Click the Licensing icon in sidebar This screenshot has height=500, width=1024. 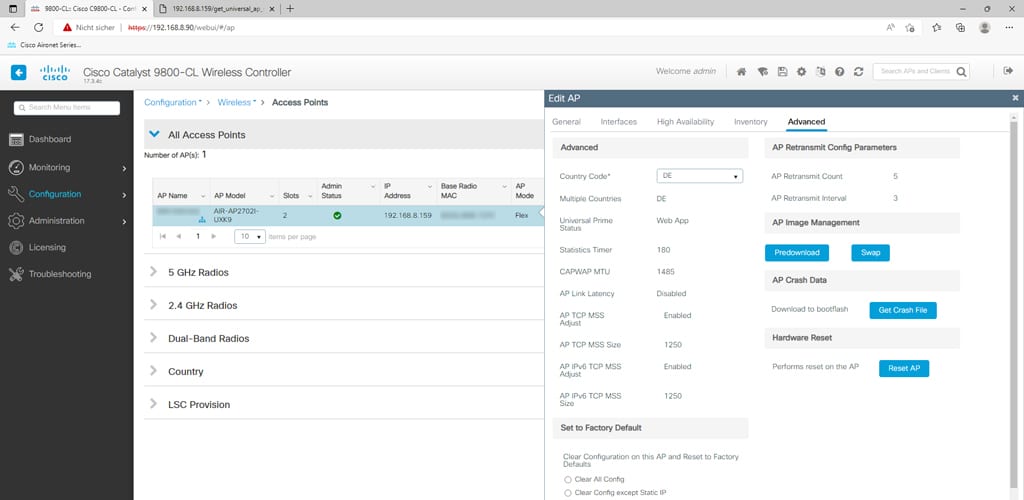coord(16,248)
